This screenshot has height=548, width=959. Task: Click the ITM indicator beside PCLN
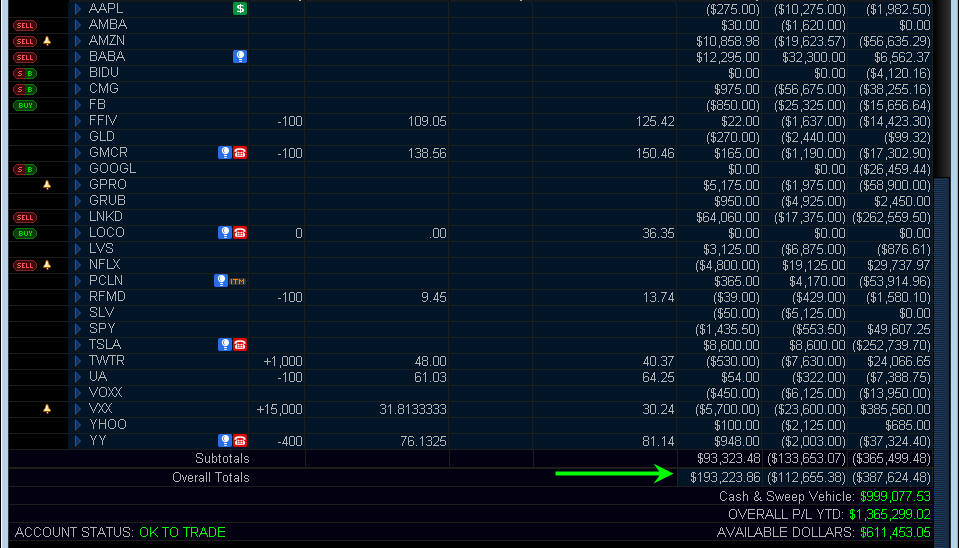coord(237,281)
